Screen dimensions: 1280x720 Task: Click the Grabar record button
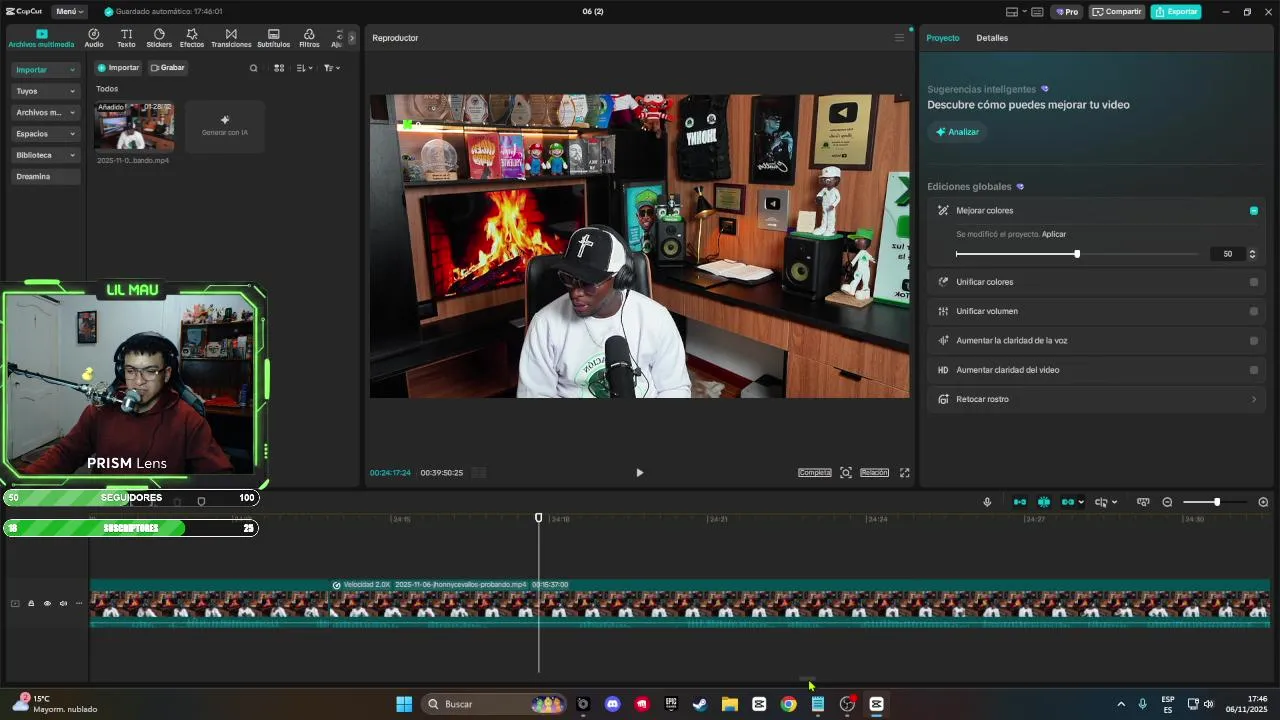click(168, 68)
